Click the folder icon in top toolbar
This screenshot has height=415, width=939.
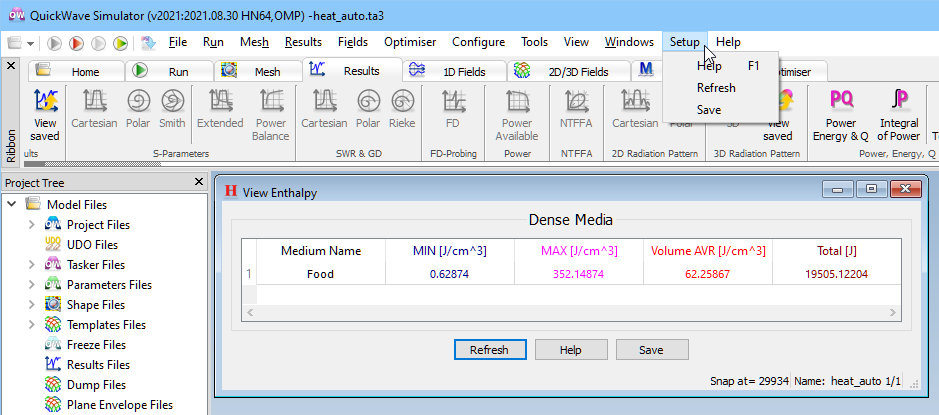pyautogui.click(x=14, y=43)
